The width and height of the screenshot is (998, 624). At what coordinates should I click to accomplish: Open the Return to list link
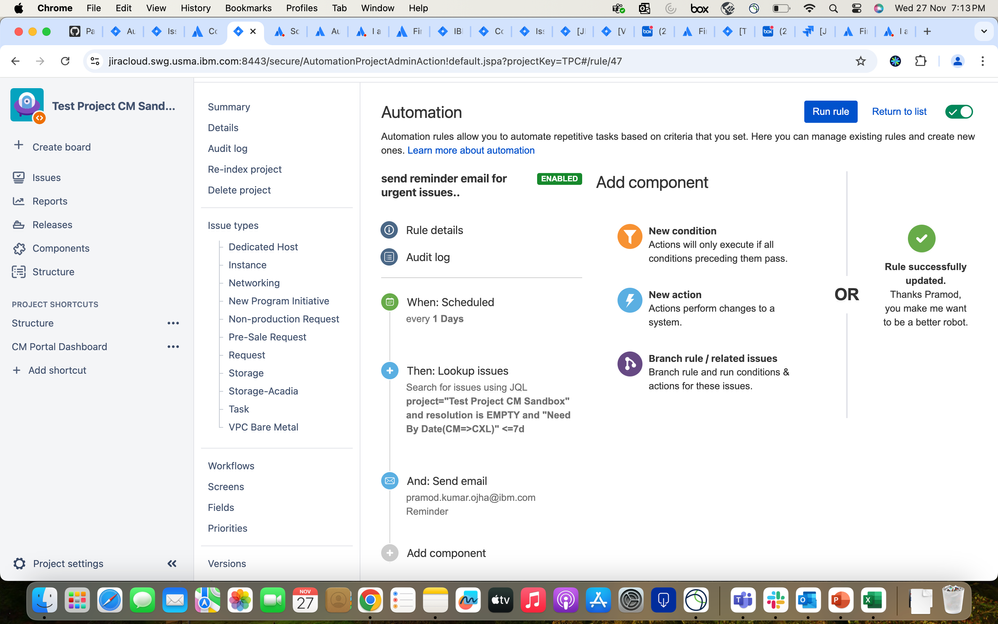(899, 111)
